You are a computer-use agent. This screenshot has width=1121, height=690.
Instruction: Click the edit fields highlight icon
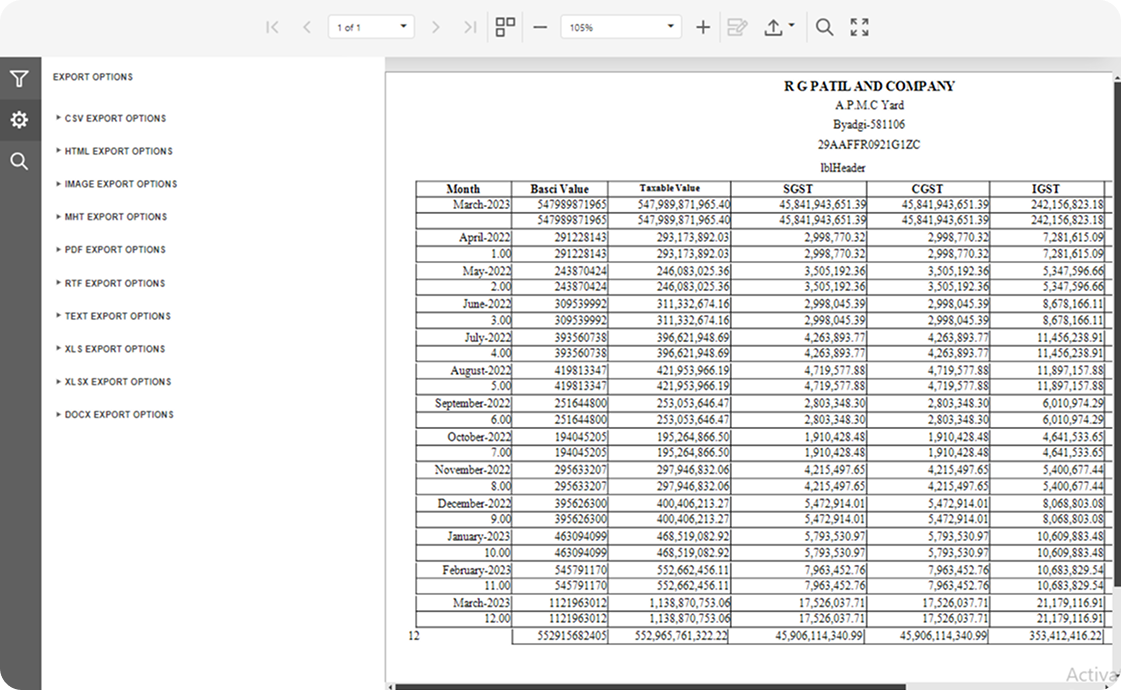pos(737,27)
